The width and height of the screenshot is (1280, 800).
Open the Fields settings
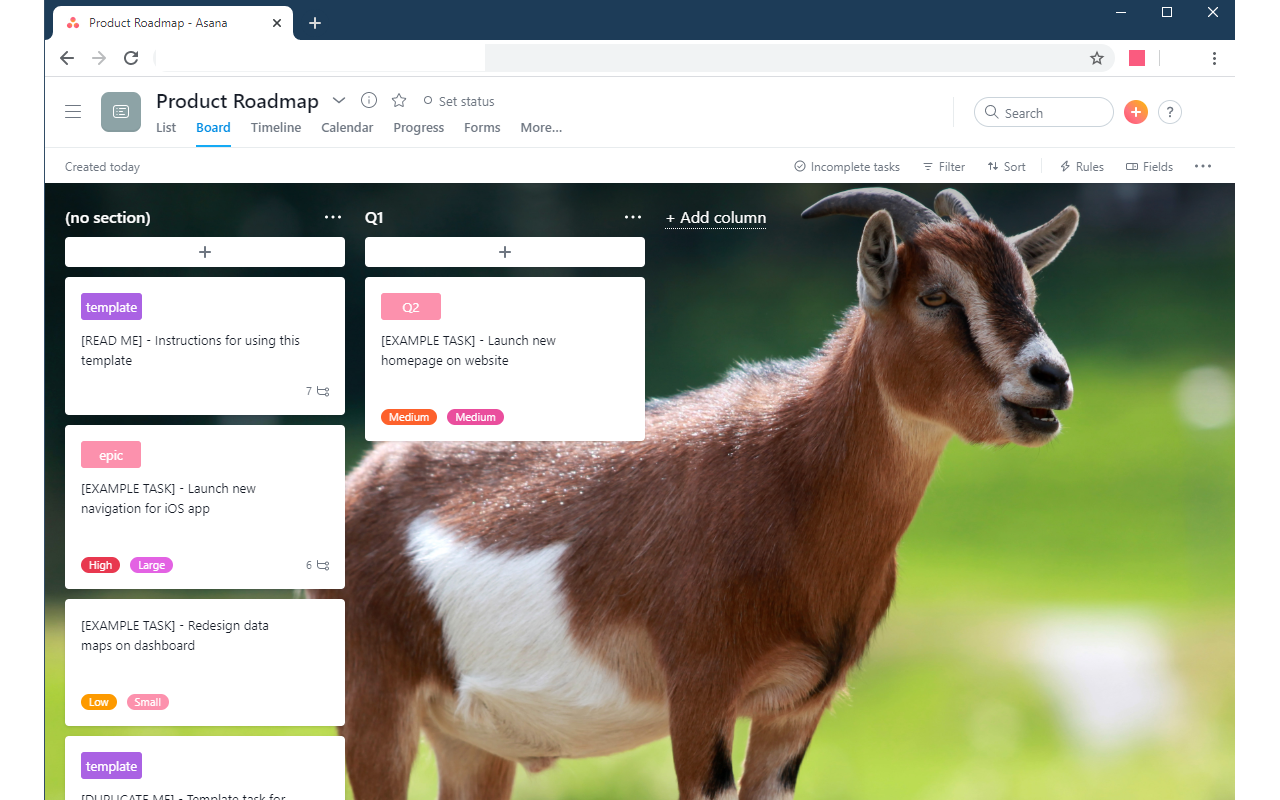click(1149, 167)
